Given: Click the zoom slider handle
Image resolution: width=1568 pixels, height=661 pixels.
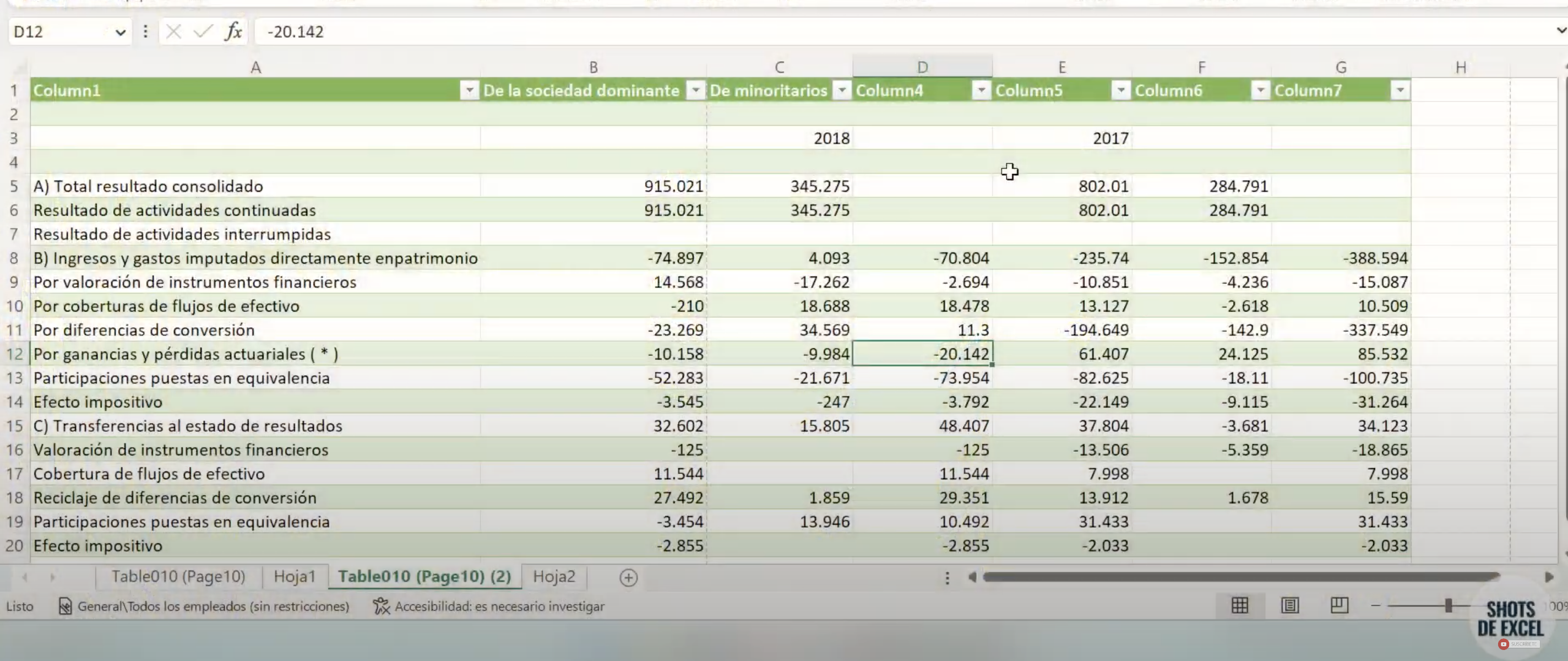Looking at the screenshot, I should [x=1449, y=605].
